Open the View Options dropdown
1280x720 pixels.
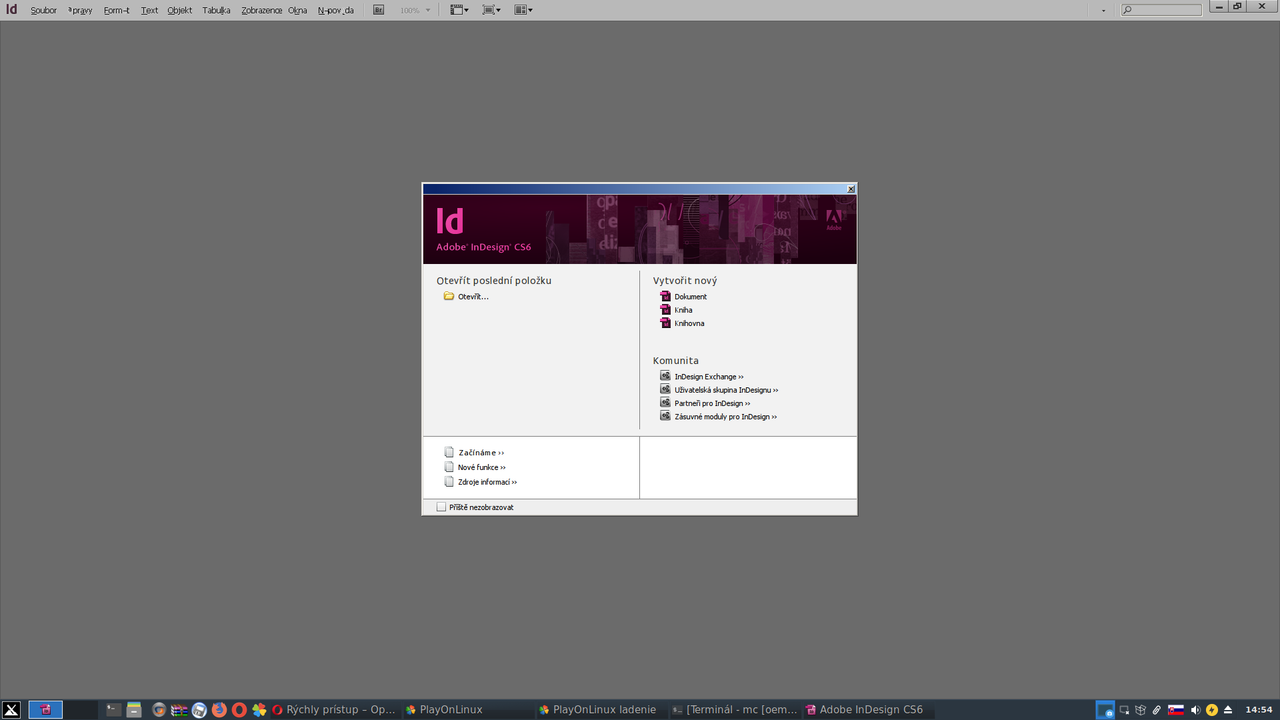point(458,10)
